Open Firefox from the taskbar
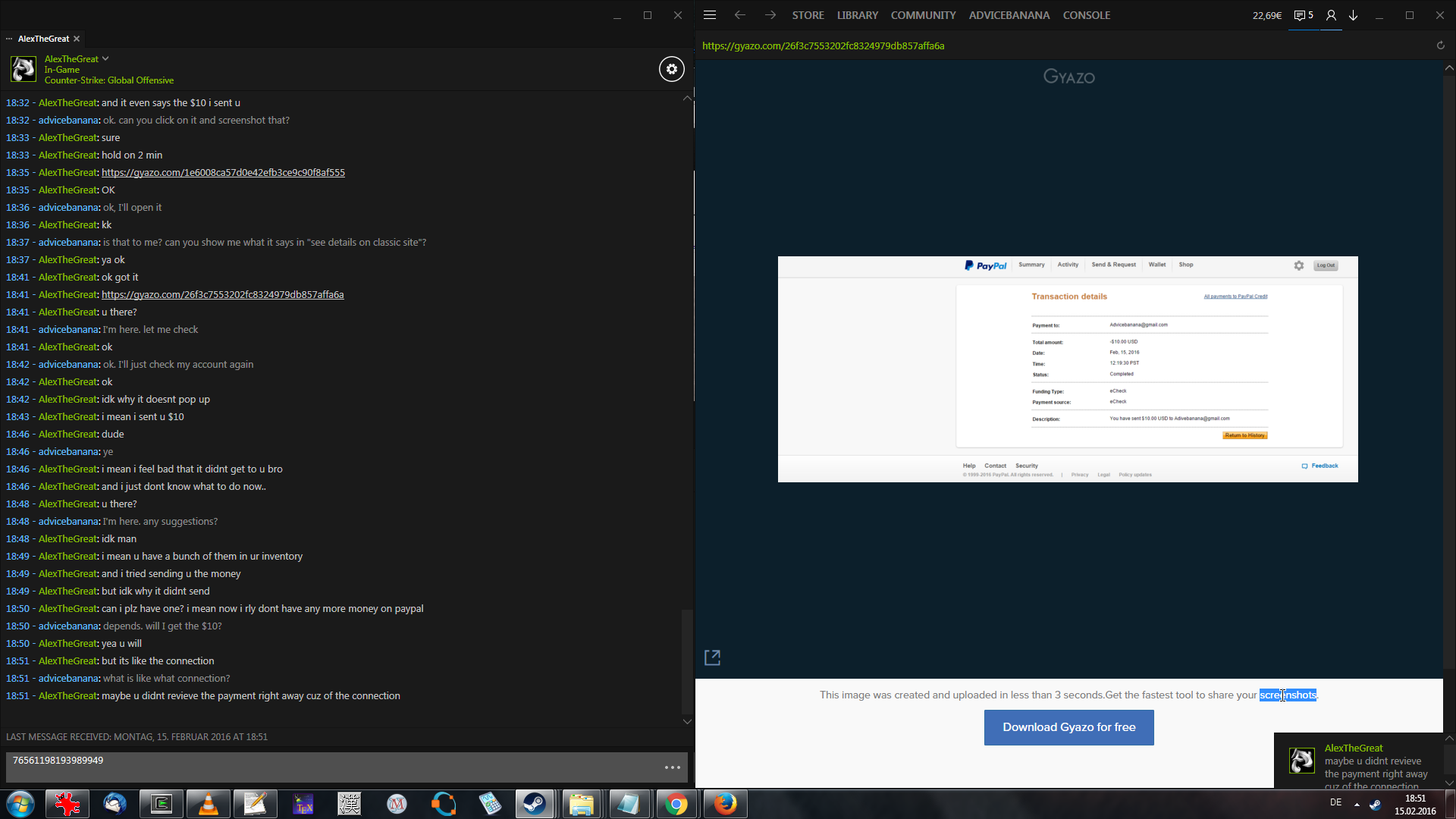 point(725,804)
